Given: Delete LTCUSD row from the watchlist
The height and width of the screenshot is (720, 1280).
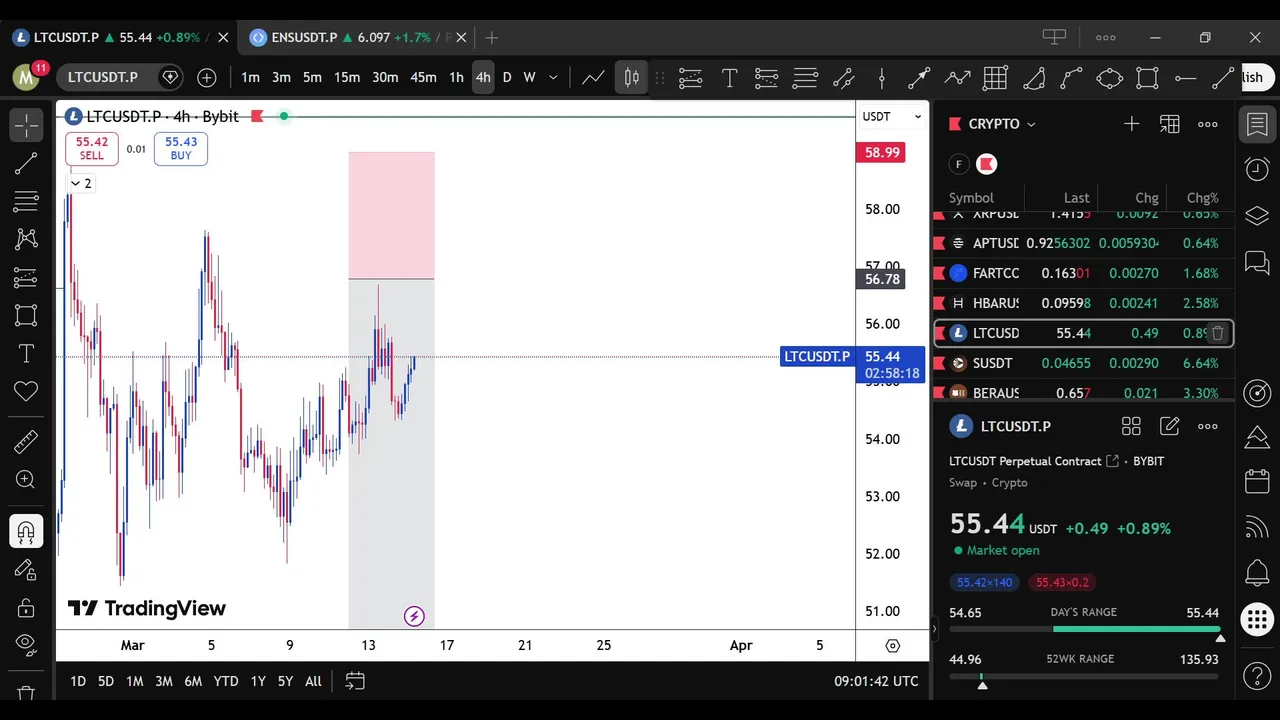Looking at the screenshot, I should 1218,333.
